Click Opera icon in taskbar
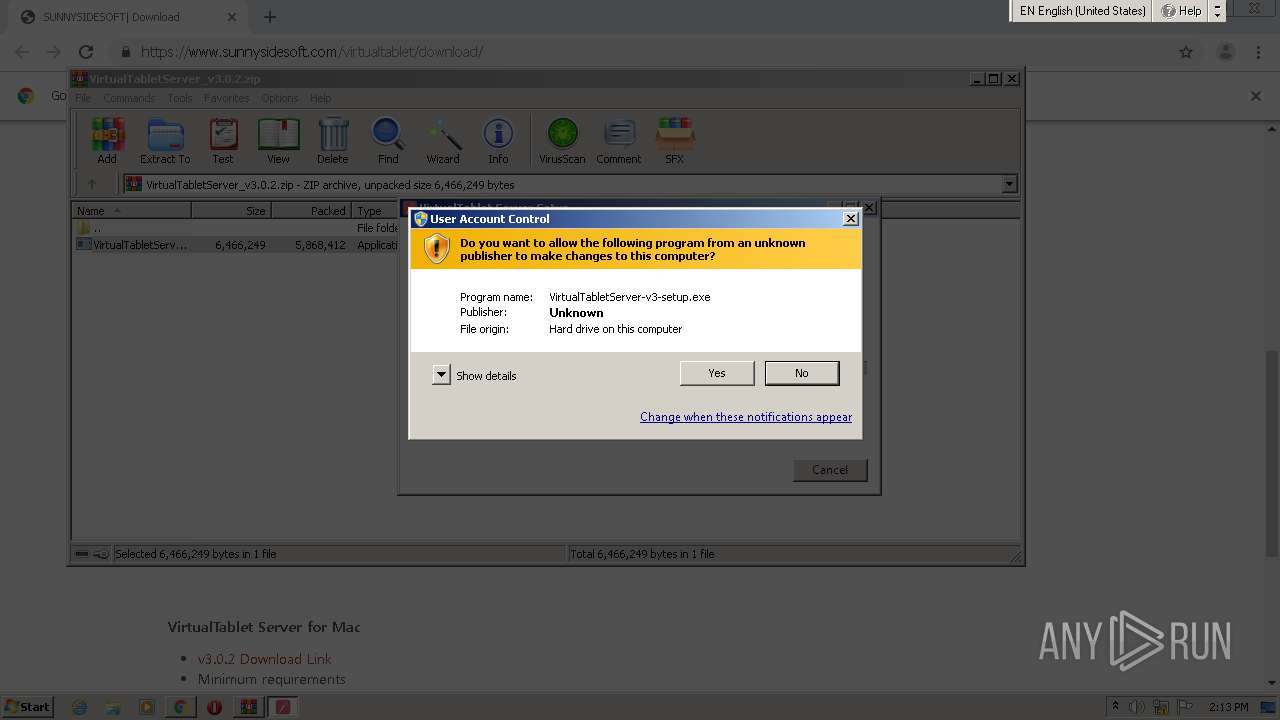 click(214, 707)
